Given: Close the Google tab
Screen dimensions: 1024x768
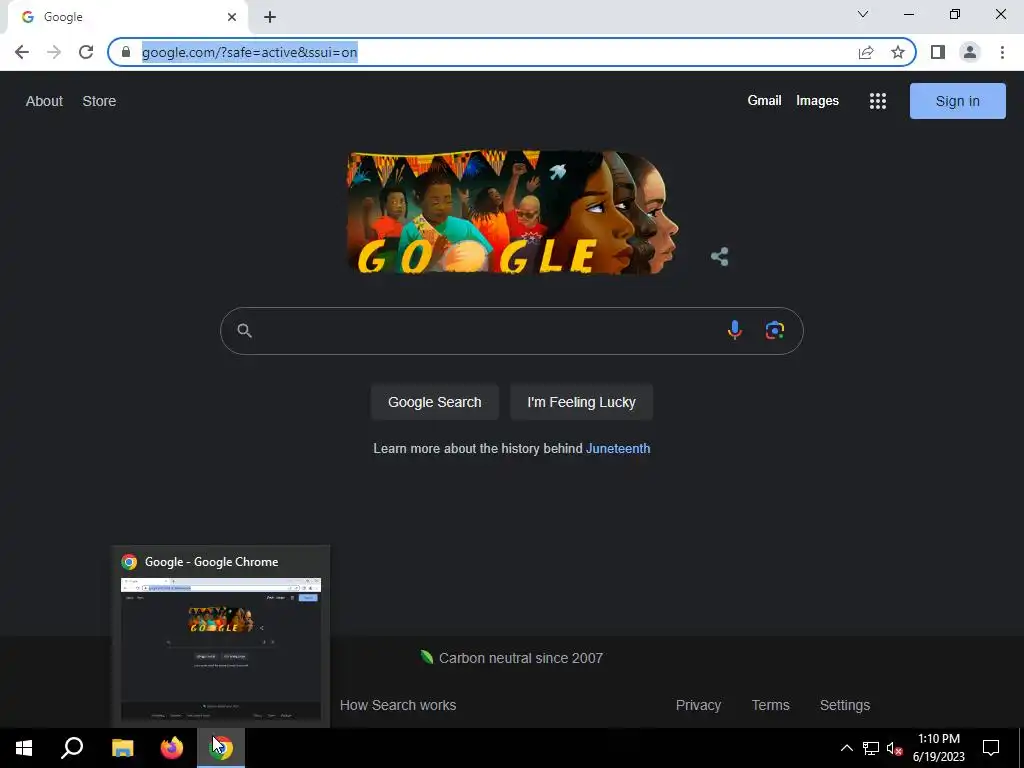Looking at the screenshot, I should tap(232, 17).
